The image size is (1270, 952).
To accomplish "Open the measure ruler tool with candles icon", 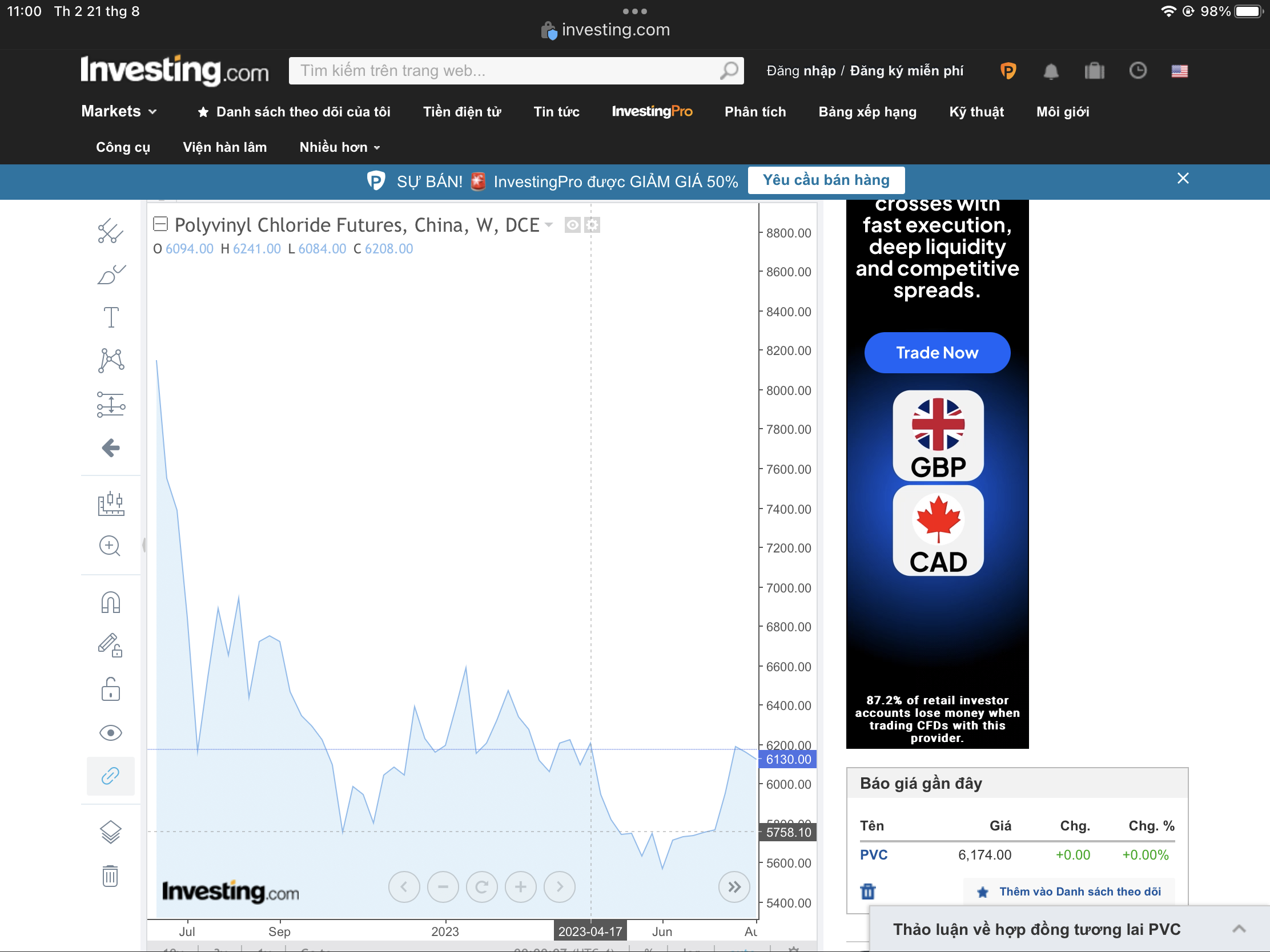I will point(110,504).
